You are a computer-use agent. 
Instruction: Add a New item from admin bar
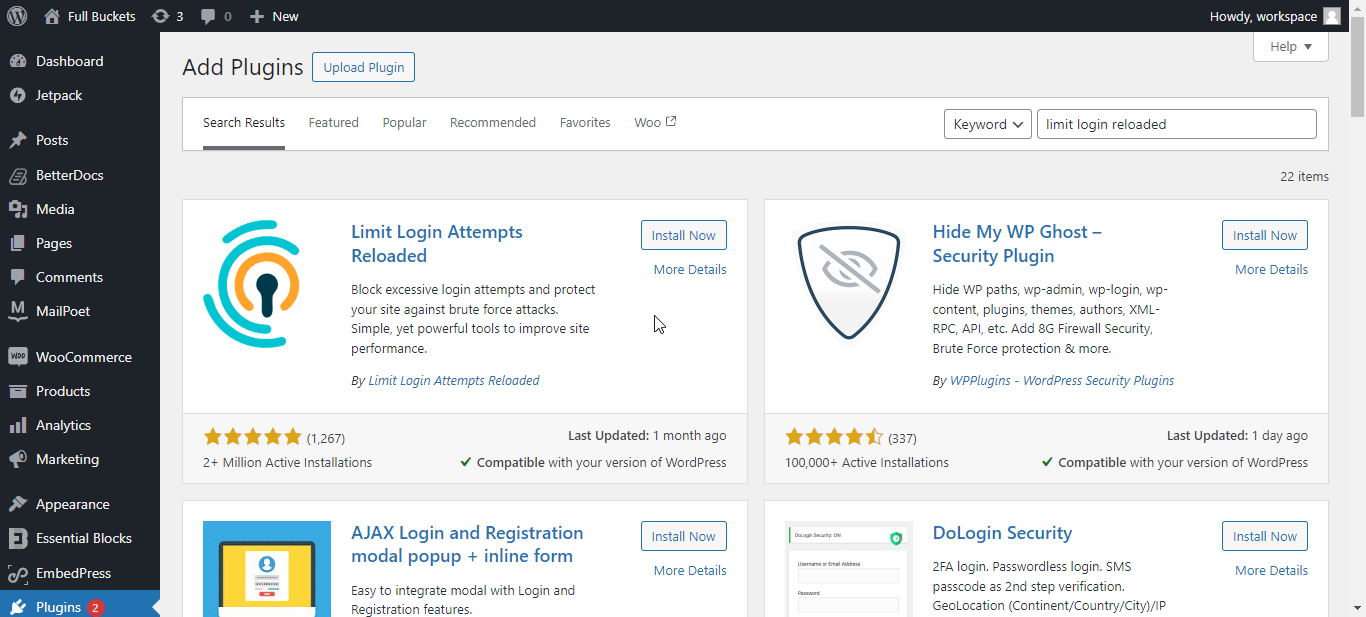[274, 16]
